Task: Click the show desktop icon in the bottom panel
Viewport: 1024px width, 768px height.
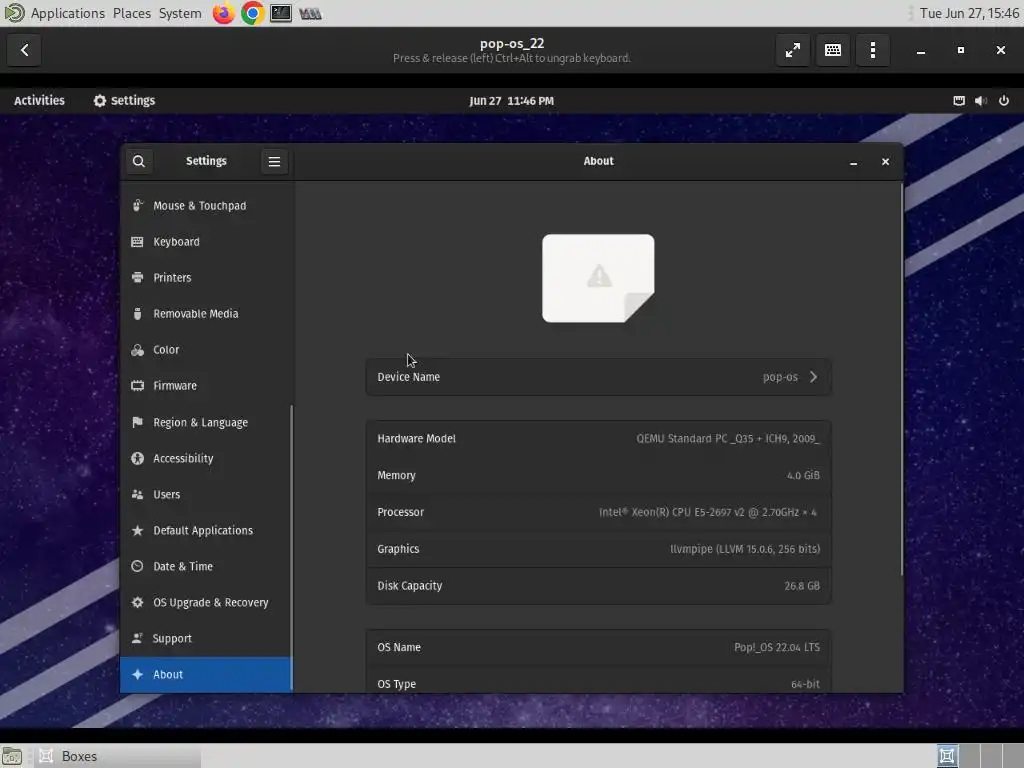Action: point(12,756)
